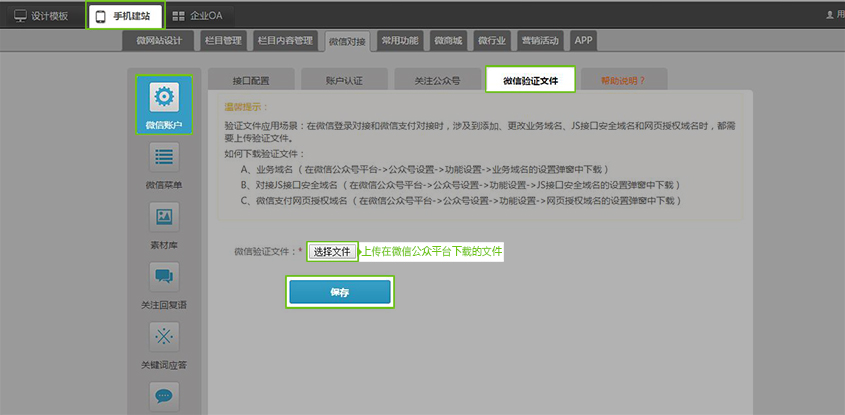Viewport: 845px width, 415px height.
Task: Click the 微信菜单 list icon
Action: [164, 157]
